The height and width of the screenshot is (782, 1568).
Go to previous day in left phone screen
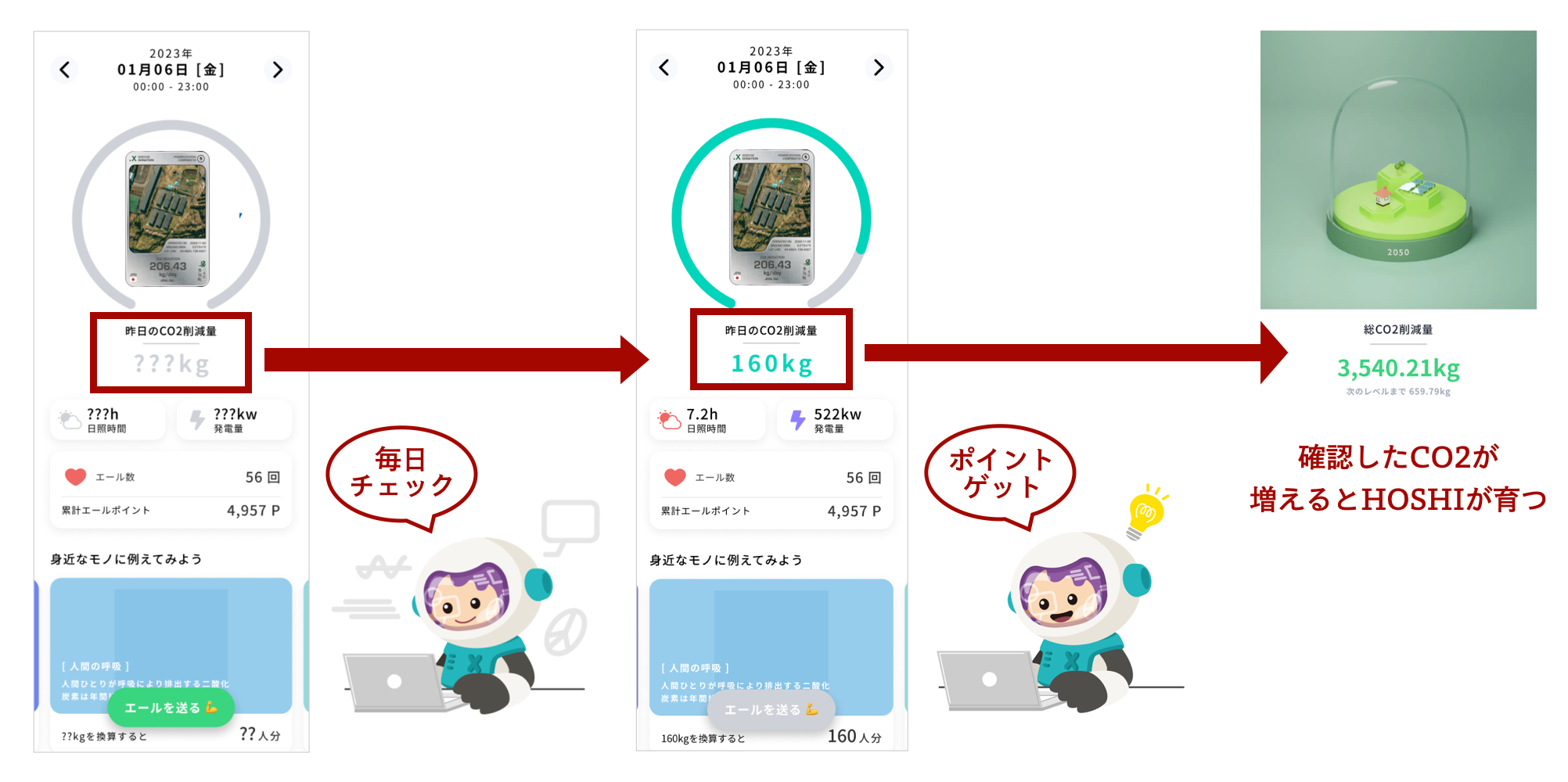[65, 70]
